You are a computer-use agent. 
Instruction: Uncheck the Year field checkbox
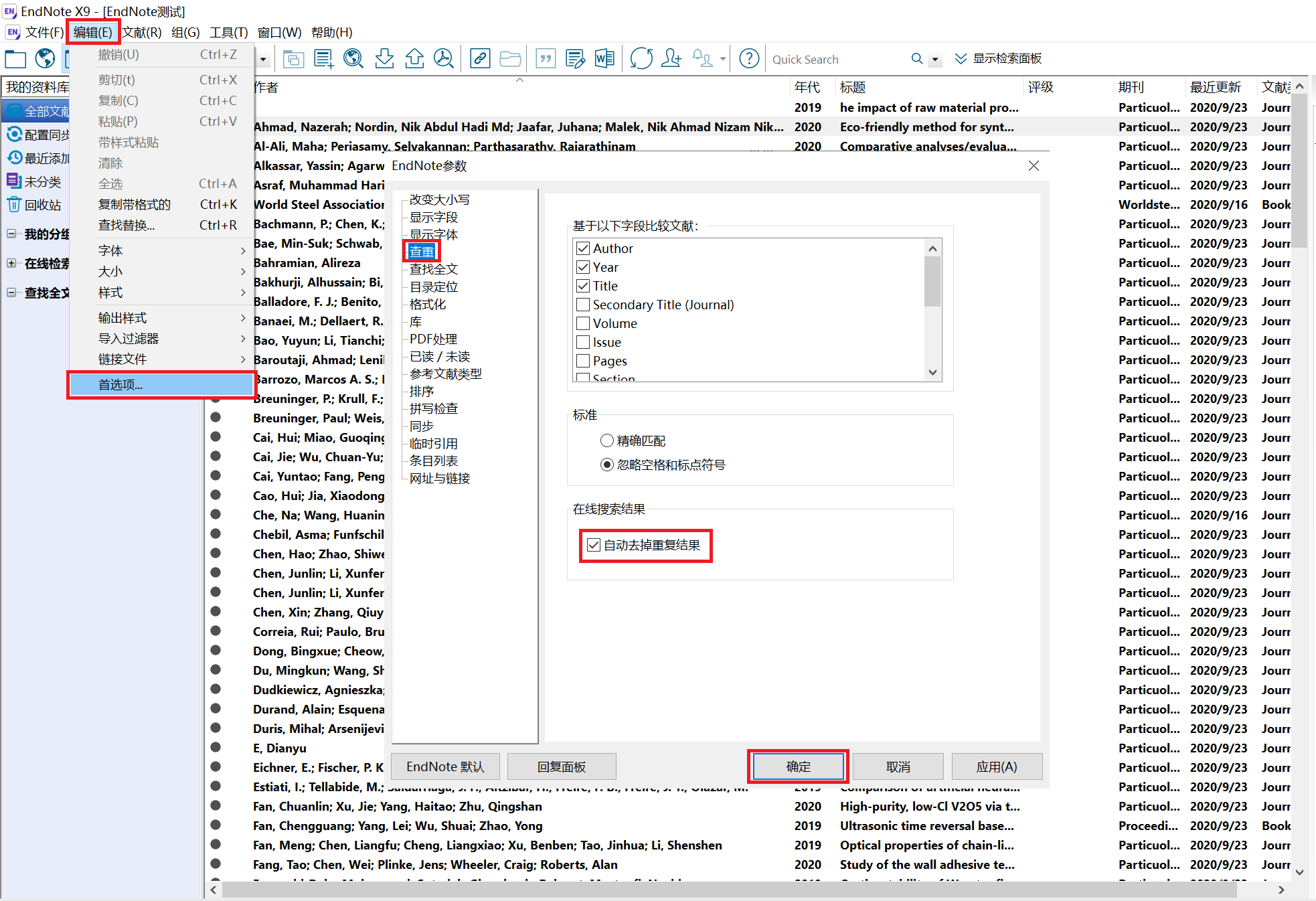[583, 267]
